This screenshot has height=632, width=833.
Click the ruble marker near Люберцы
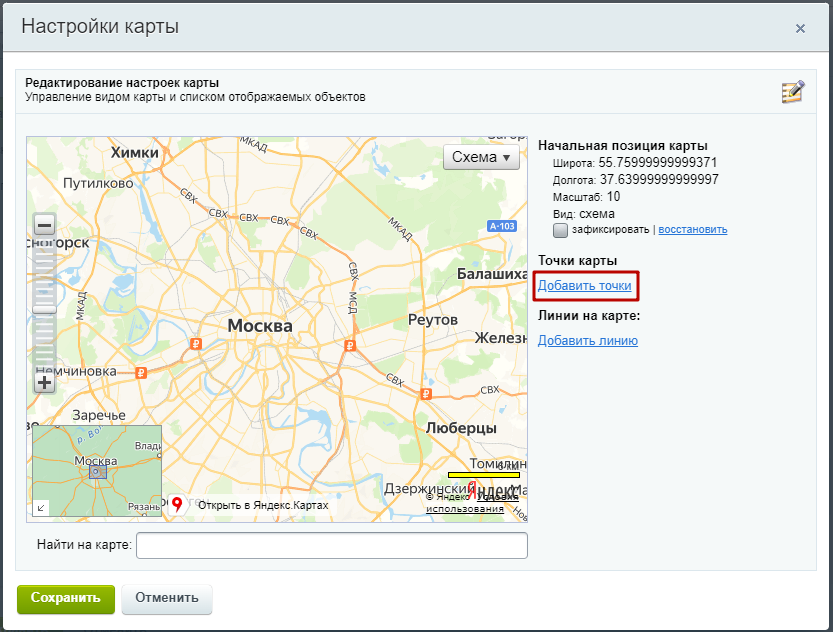(426, 394)
